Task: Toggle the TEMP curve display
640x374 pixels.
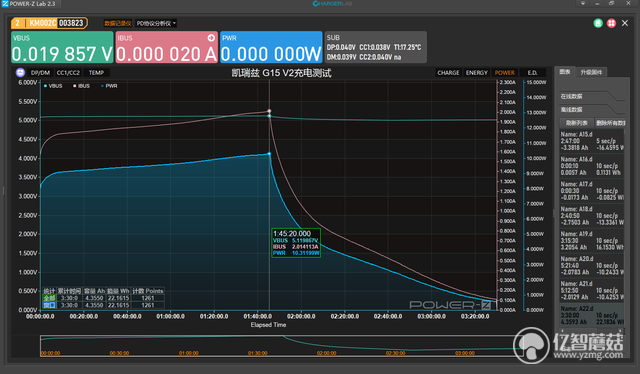Action: point(96,73)
